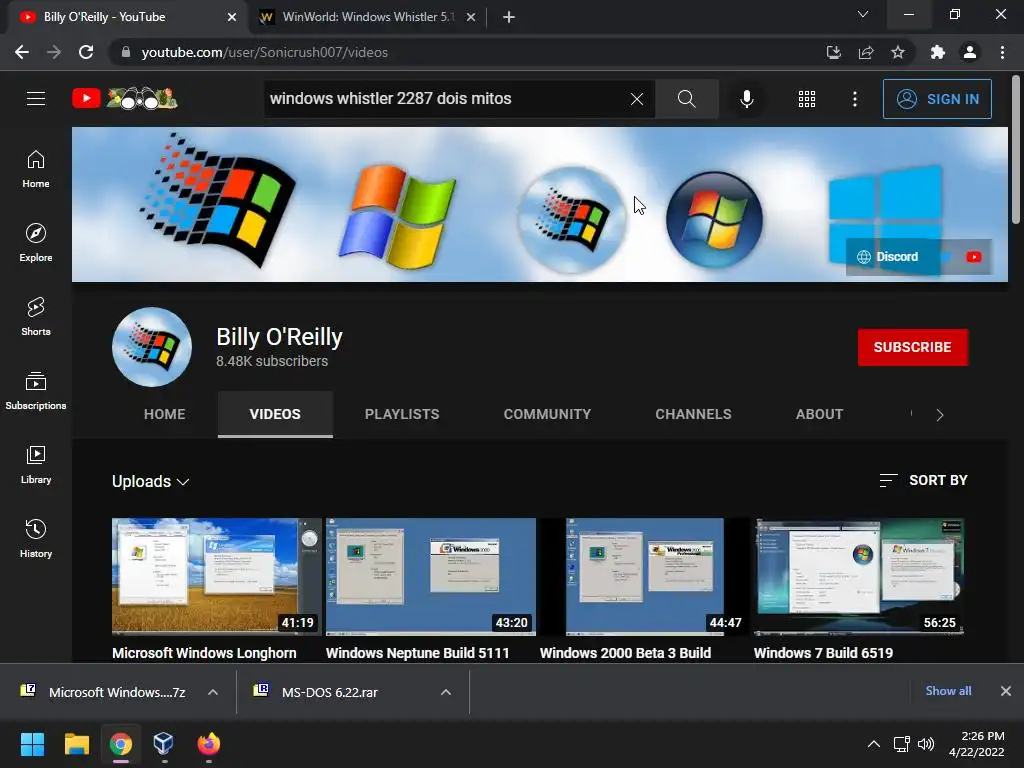1024x768 pixels.
Task: Open VirtualBox from taskbar
Action: pyautogui.click(x=163, y=744)
